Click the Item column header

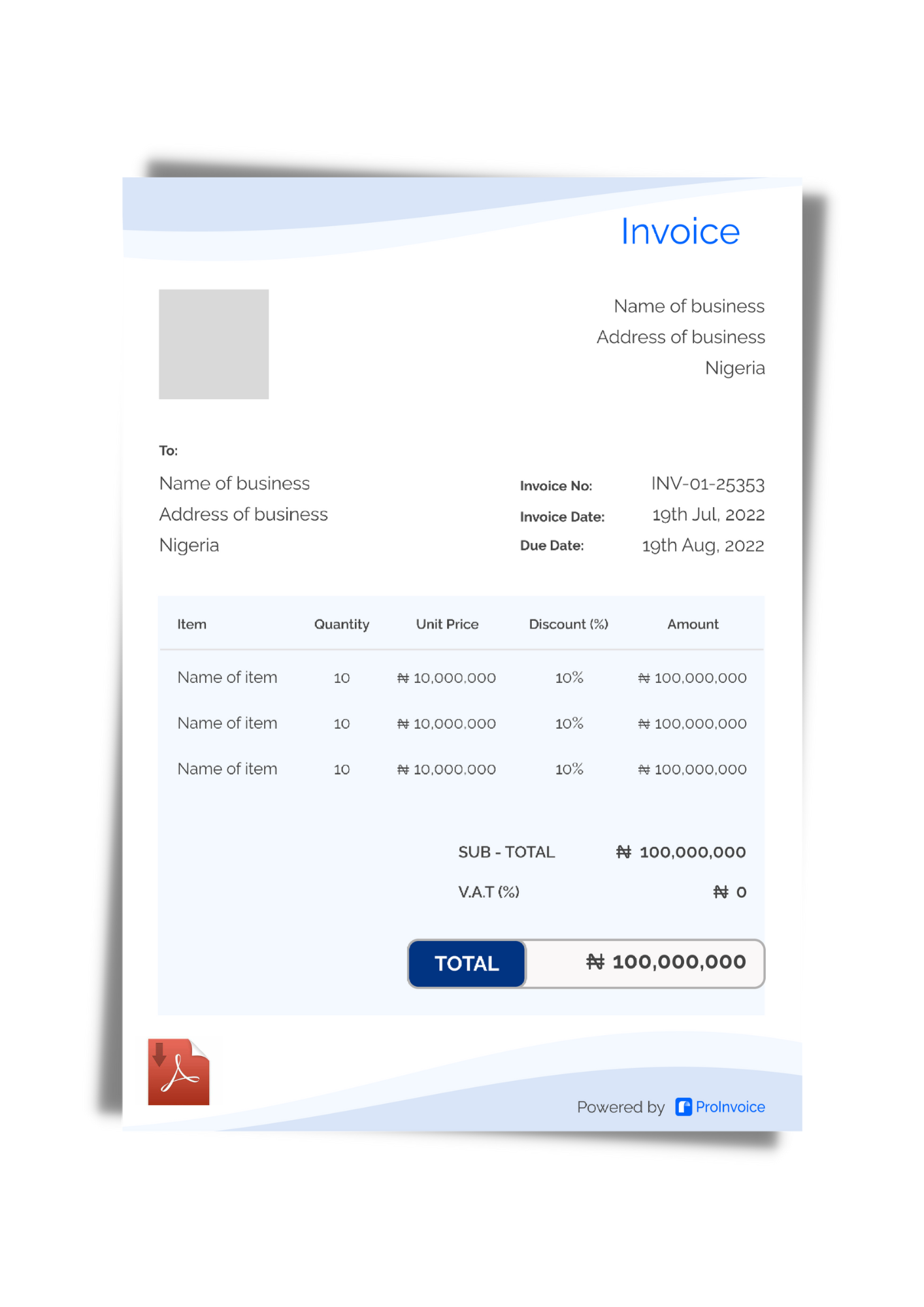pyautogui.click(x=191, y=624)
